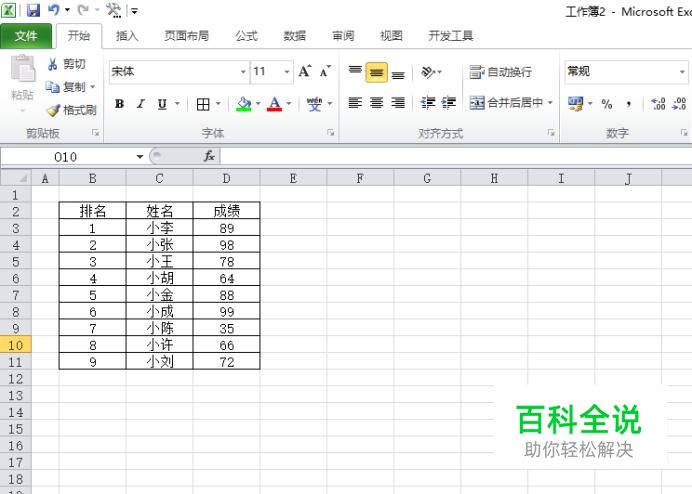Toggle middle vertical alignment
The width and height of the screenshot is (692, 494).
pyautogui.click(x=376, y=72)
